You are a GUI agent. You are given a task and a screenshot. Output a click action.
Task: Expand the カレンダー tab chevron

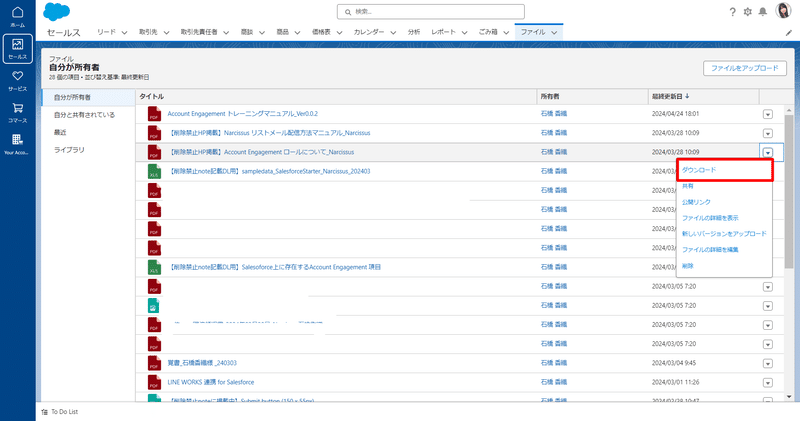(393, 32)
